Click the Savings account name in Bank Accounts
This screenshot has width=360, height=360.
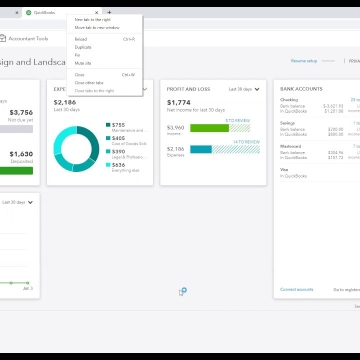click(x=287, y=123)
